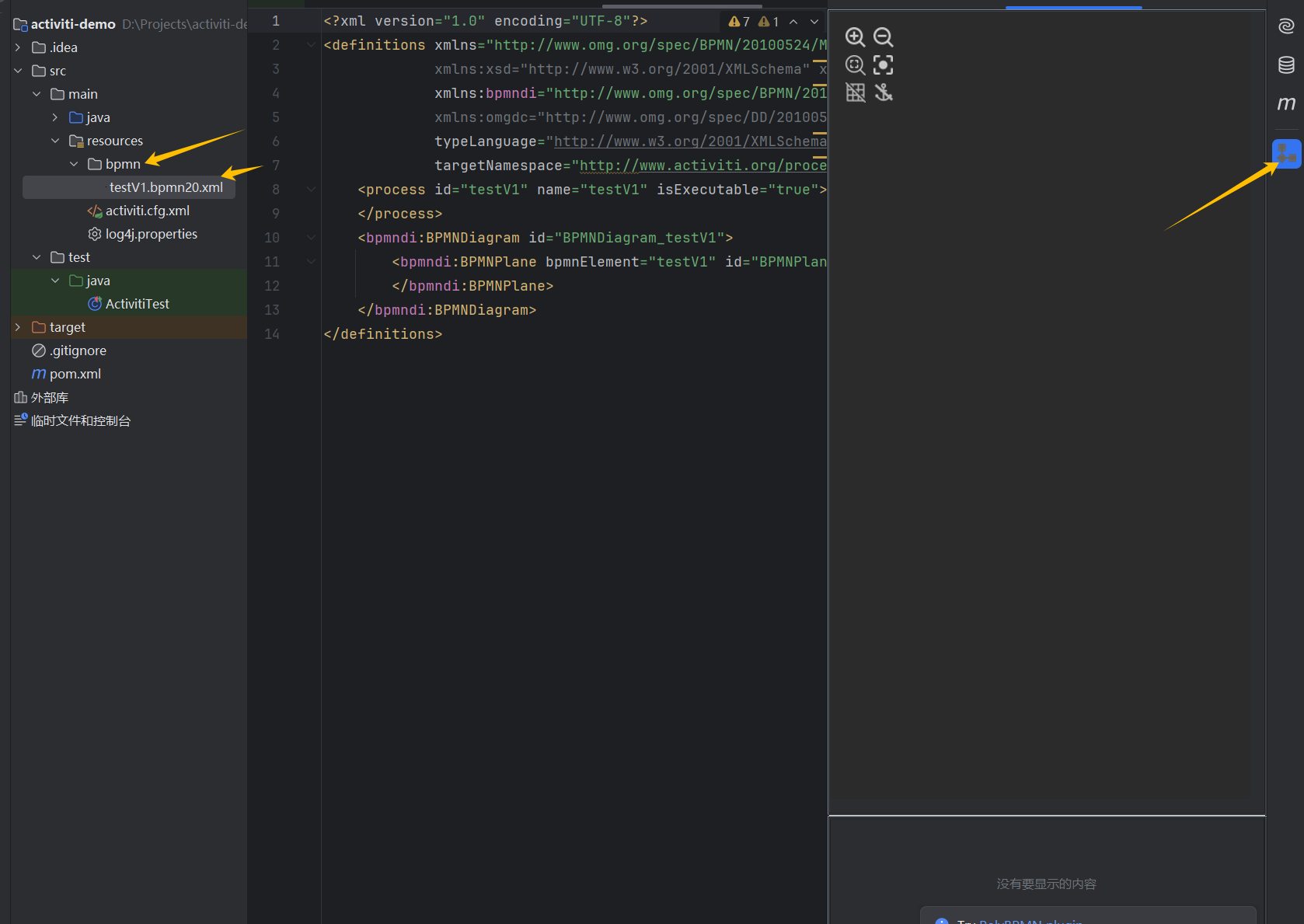The height and width of the screenshot is (924, 1304).
Task: Click the warnings count indicator showing 7
Action: point(739,22)
